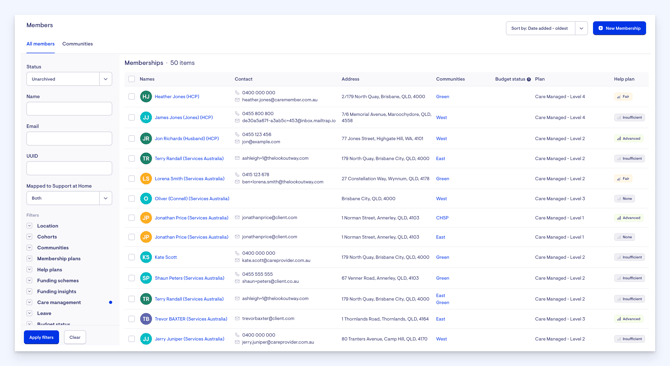670x366 pixels.
Task: Click blue dot indicator beside Care management
Action: click(x=111, y=302)
